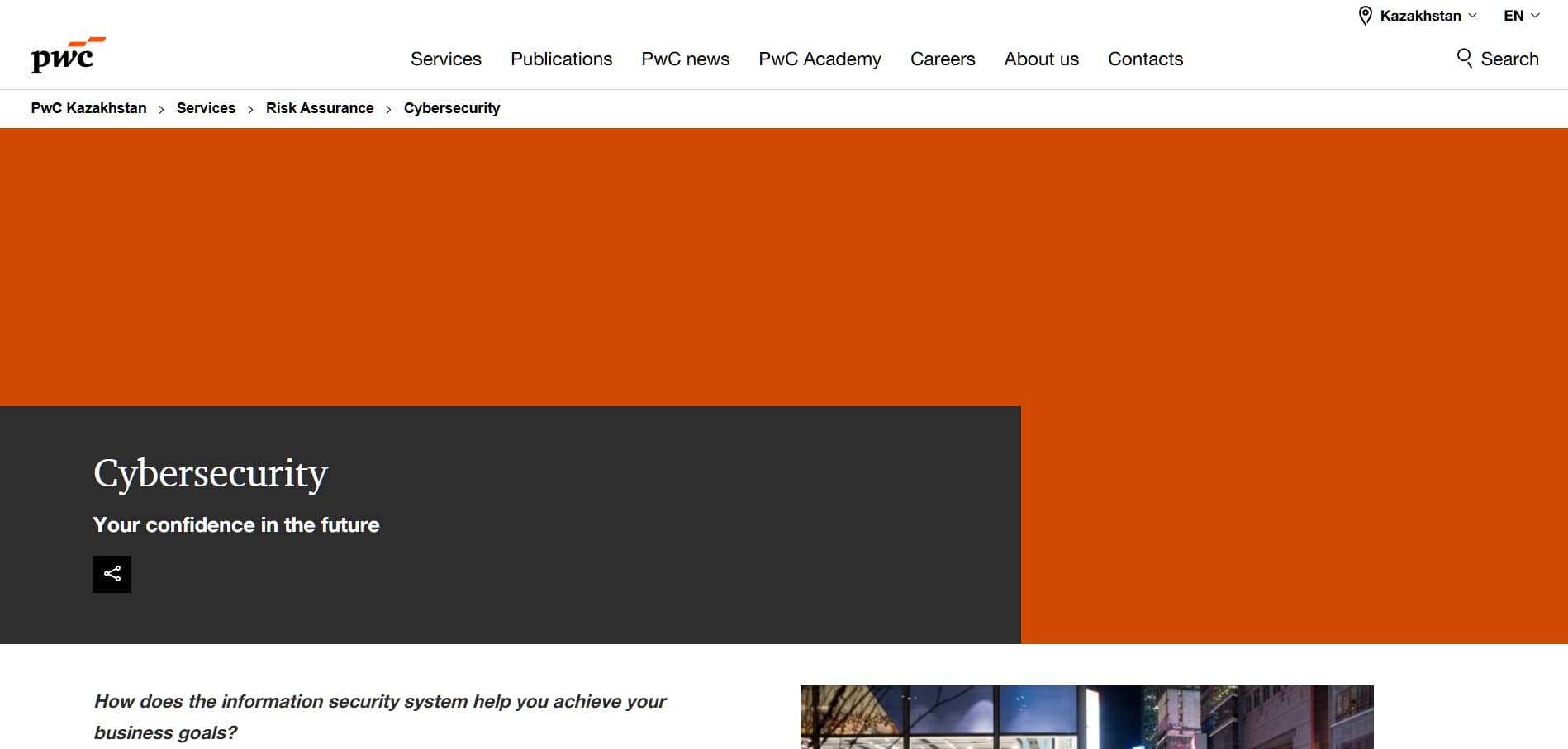Click the city night photo thumbnail

point(1086,717)
